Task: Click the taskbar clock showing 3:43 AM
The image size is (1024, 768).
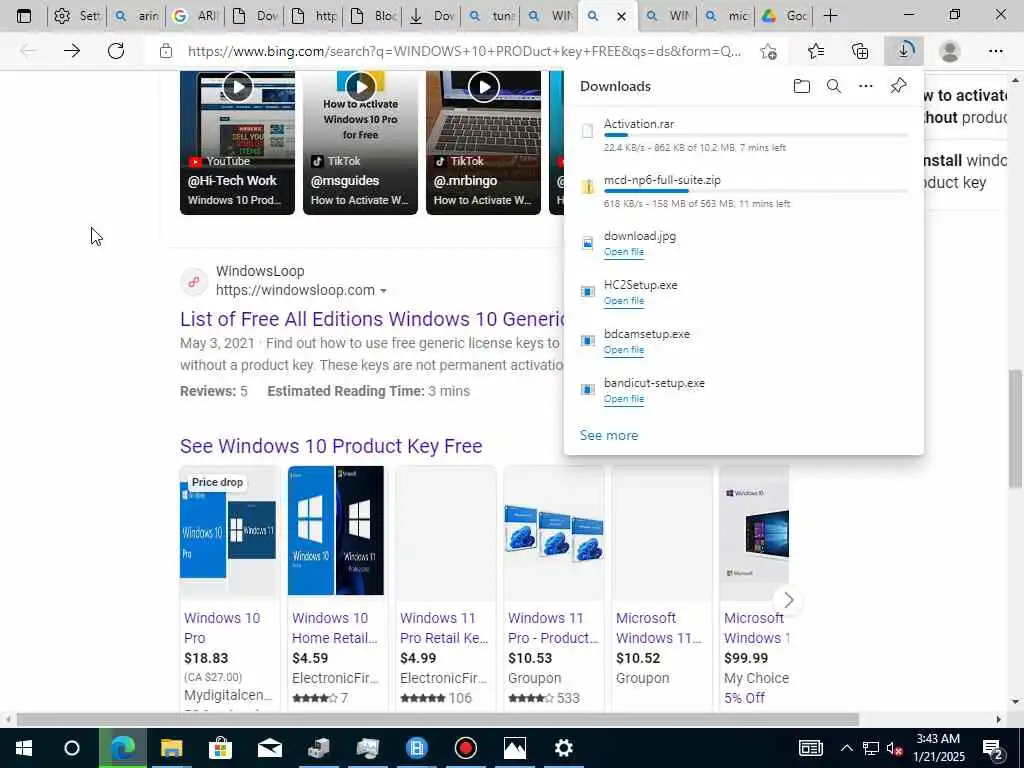Action: point(939,748)
